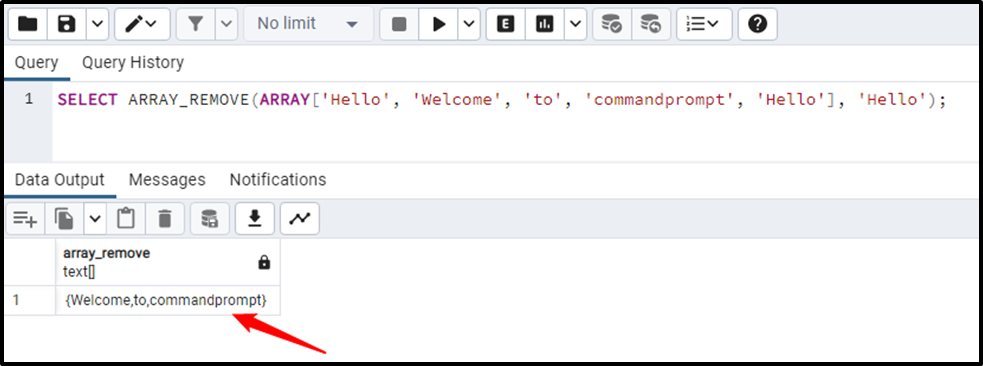
Task: Click the filter funnel icon
Action: (196, 24)
